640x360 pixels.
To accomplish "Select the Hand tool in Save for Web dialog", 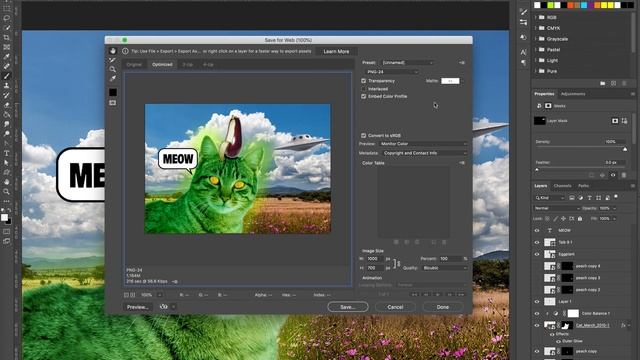I will [113, 51].
